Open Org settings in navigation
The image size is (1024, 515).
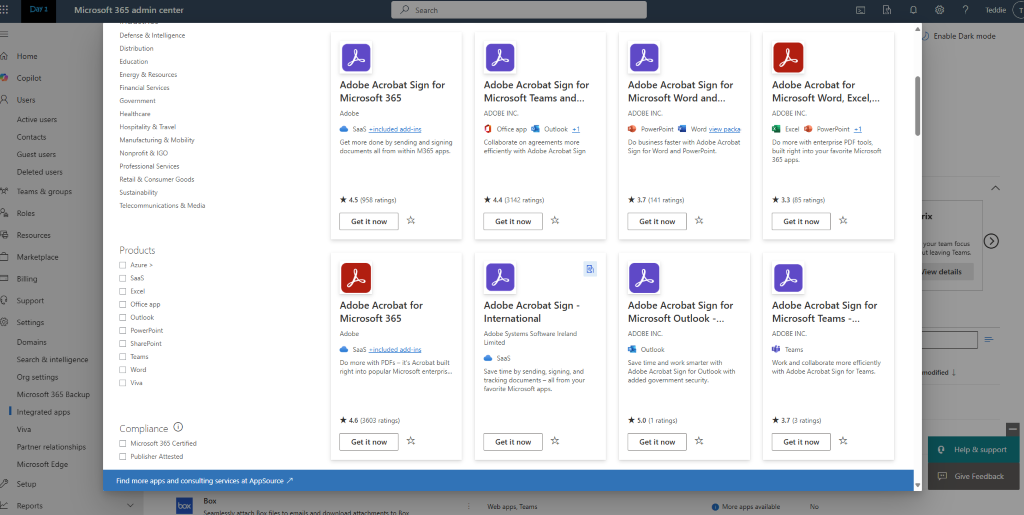pyautogui.click(x=37, y=377)
